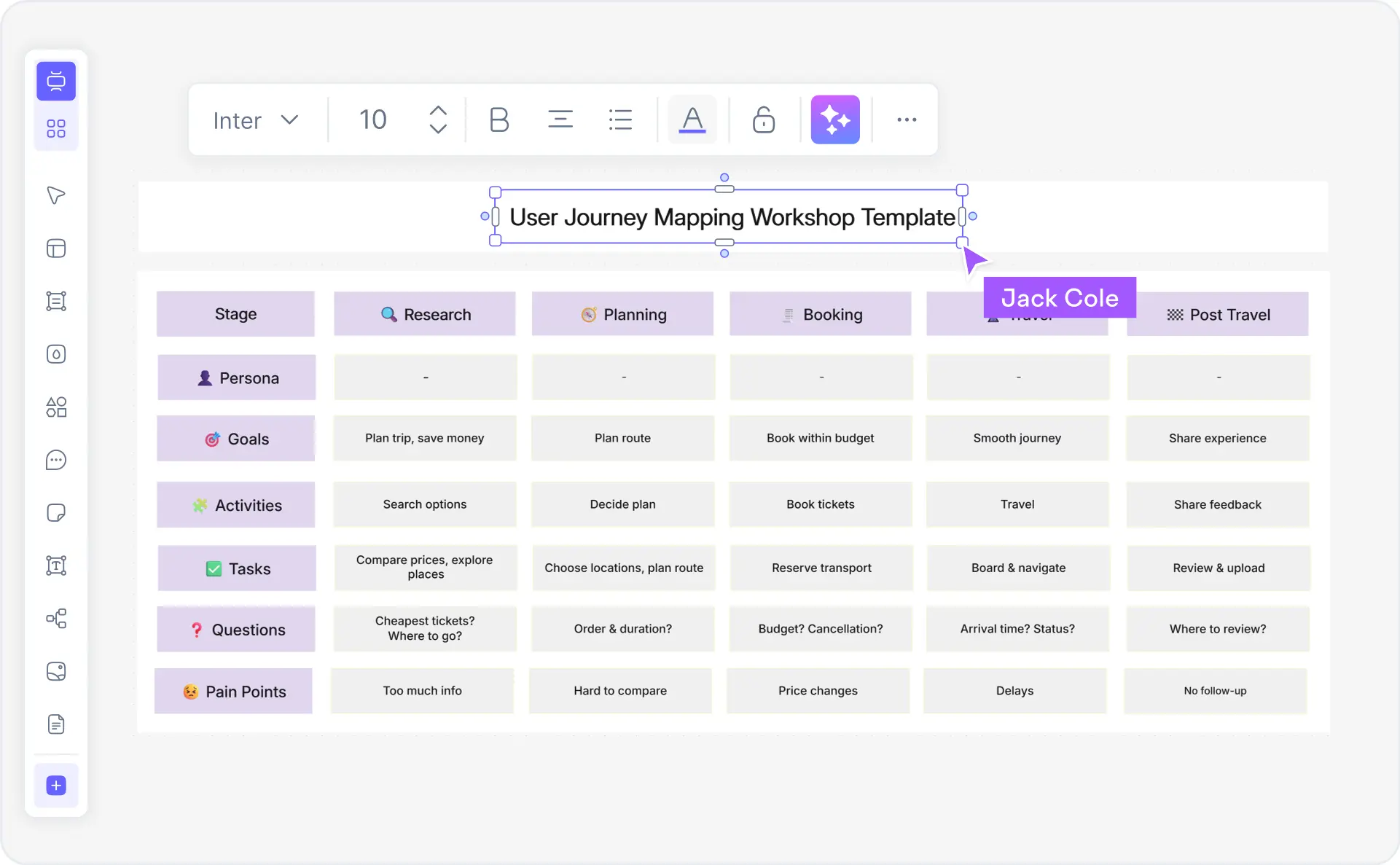This screenshot has height=865, width=1400.
Task: Select the sticky note tool
Action: click(x=56, y=513)
